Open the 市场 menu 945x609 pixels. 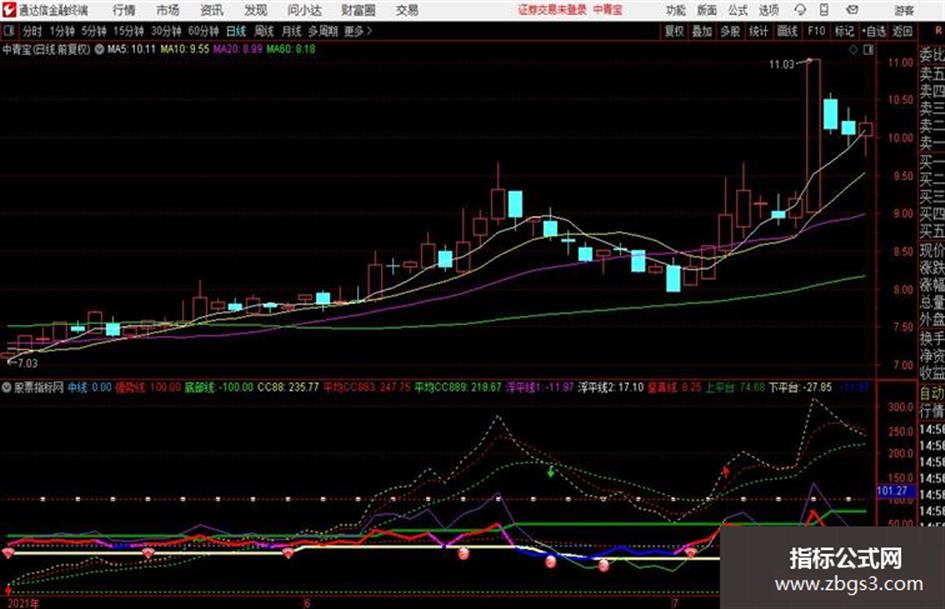[168, 10]
